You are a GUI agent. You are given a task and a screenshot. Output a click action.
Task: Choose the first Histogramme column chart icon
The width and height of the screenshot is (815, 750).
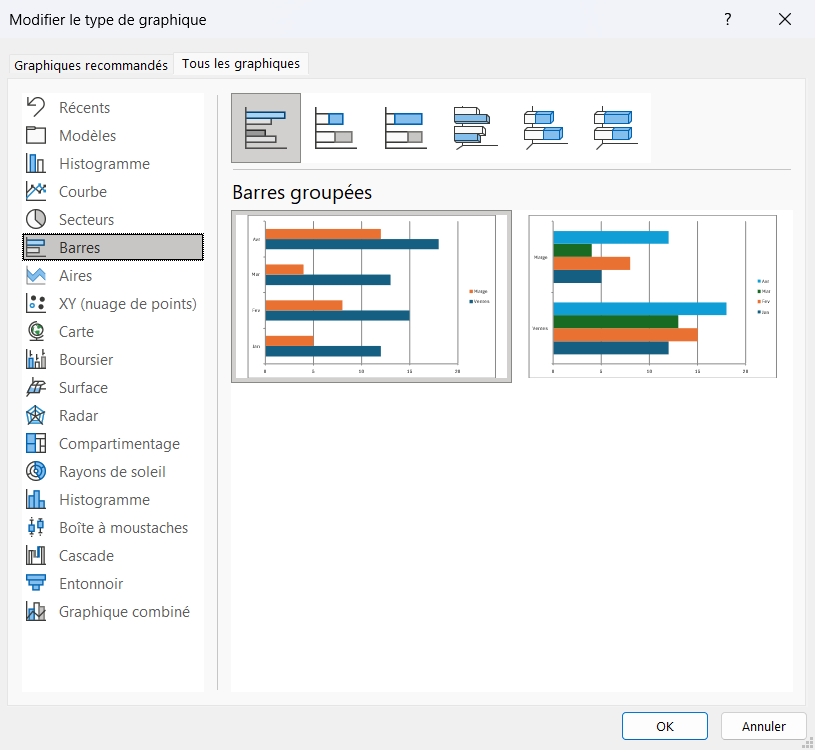click(x=36, y=163)
